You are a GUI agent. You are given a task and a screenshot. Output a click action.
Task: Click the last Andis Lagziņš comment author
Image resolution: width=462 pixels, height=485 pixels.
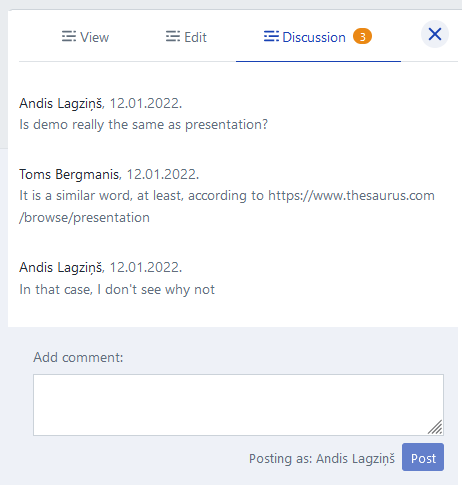(61, 267)
